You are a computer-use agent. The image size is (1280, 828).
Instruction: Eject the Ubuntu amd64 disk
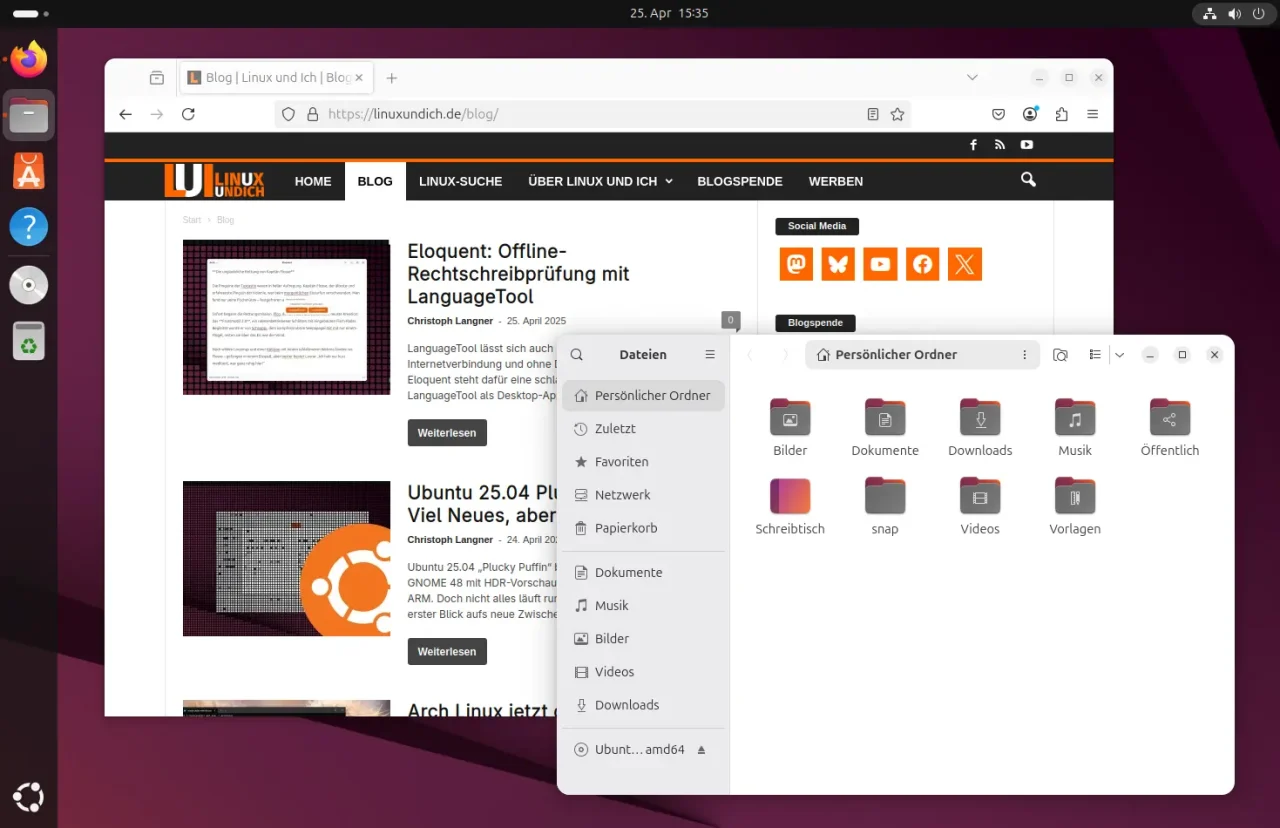pyautogui.click(x=701, y=749)
